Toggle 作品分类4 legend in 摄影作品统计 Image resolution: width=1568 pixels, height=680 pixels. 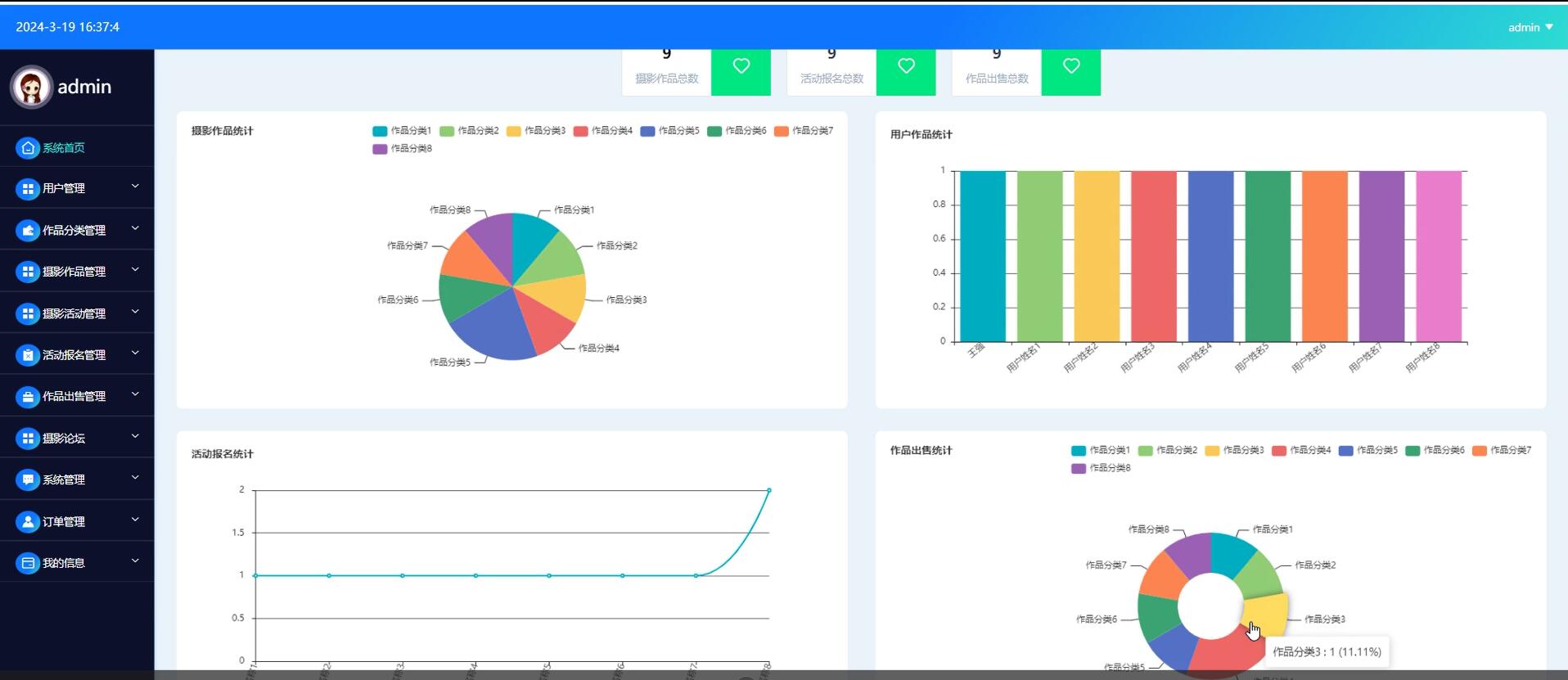[x=603, y=131]
